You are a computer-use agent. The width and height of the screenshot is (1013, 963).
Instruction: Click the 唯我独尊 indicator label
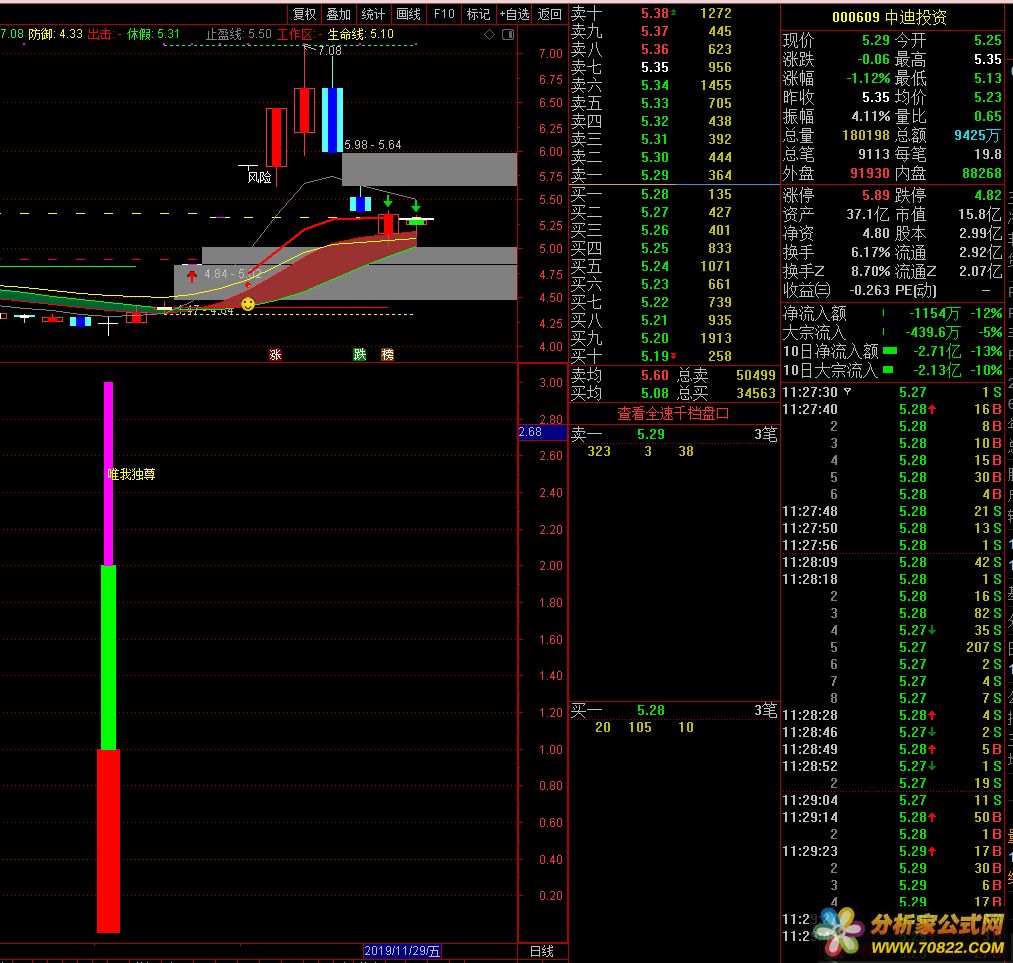tap(131, 474)
